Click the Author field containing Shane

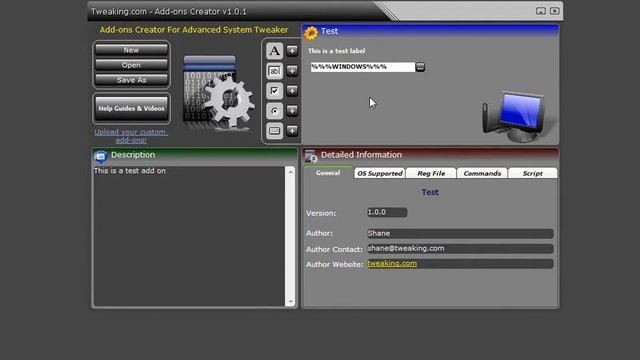[460, 233]
